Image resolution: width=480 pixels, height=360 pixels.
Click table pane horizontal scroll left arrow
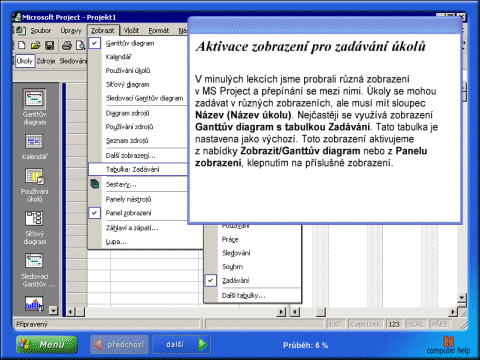70,312
